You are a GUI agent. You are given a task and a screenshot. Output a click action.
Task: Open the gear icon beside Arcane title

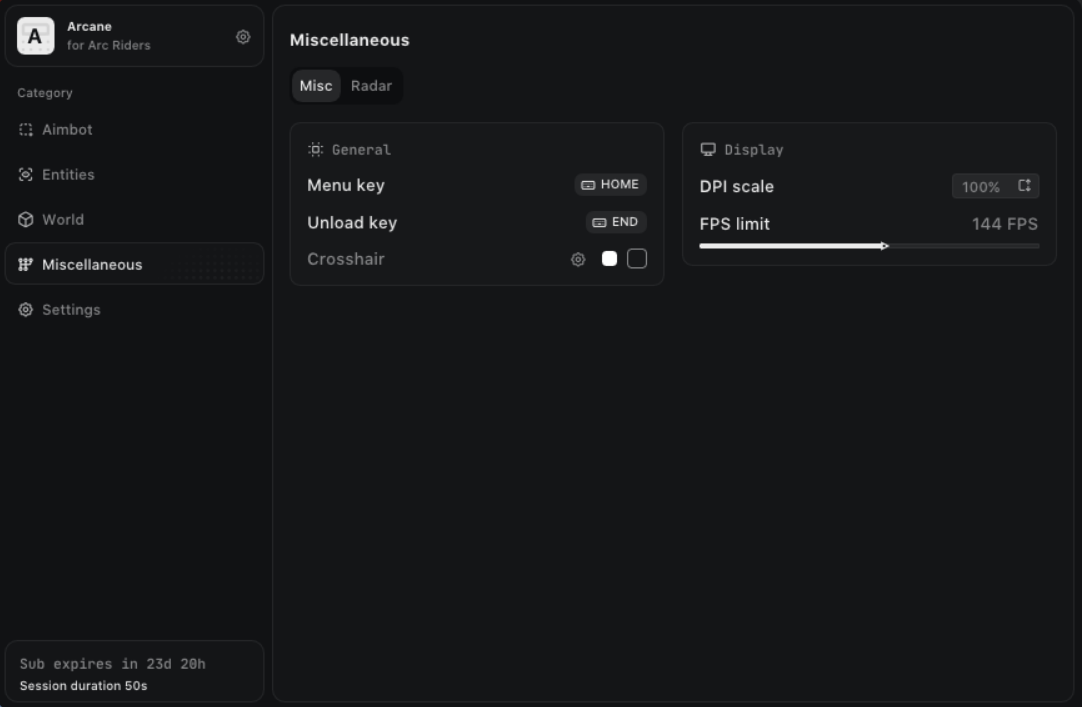click(x=243, y=37)
